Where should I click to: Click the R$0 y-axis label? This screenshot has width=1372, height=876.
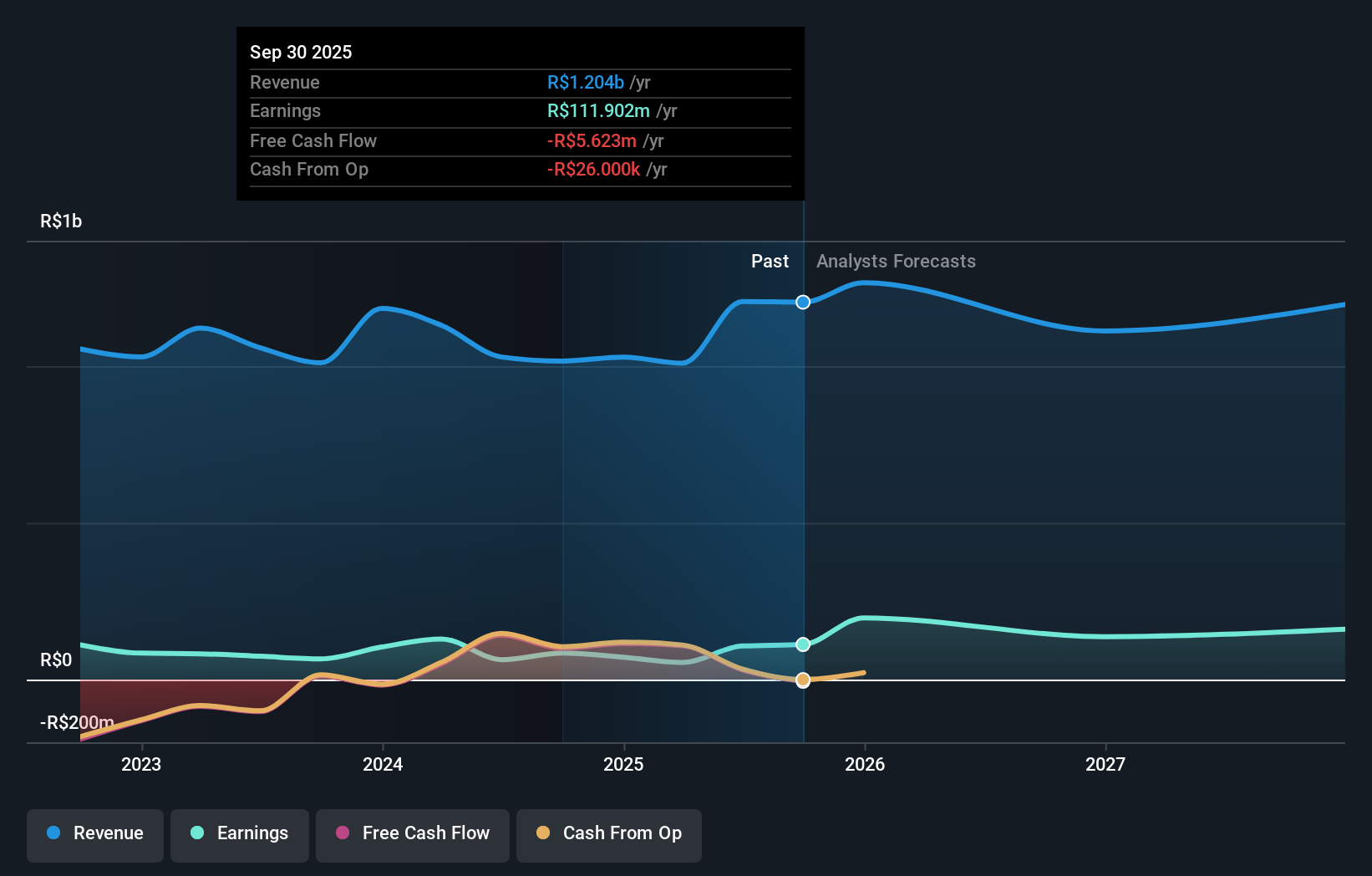coord(56,660)
